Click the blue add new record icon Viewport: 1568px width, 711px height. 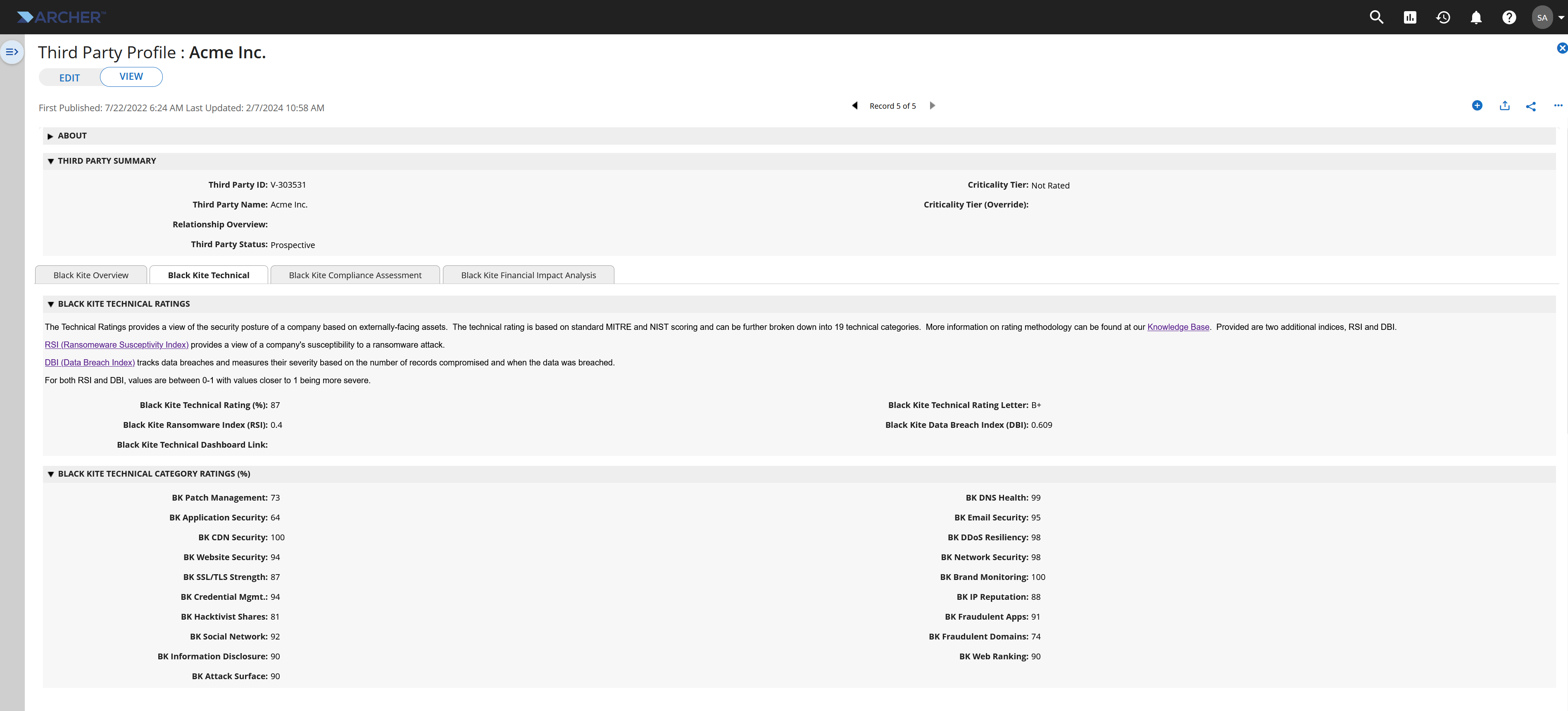[1477, 105]
